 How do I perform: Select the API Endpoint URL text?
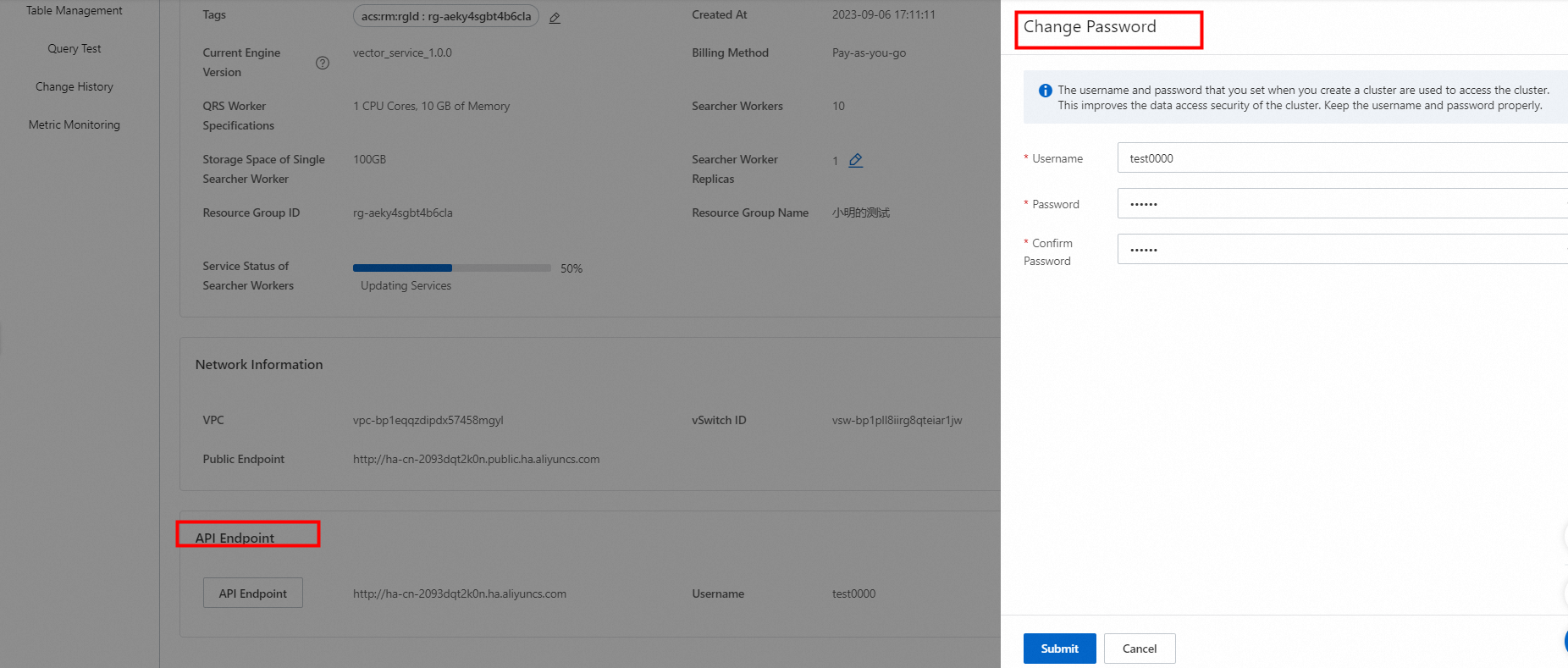(x=460, y=594)
